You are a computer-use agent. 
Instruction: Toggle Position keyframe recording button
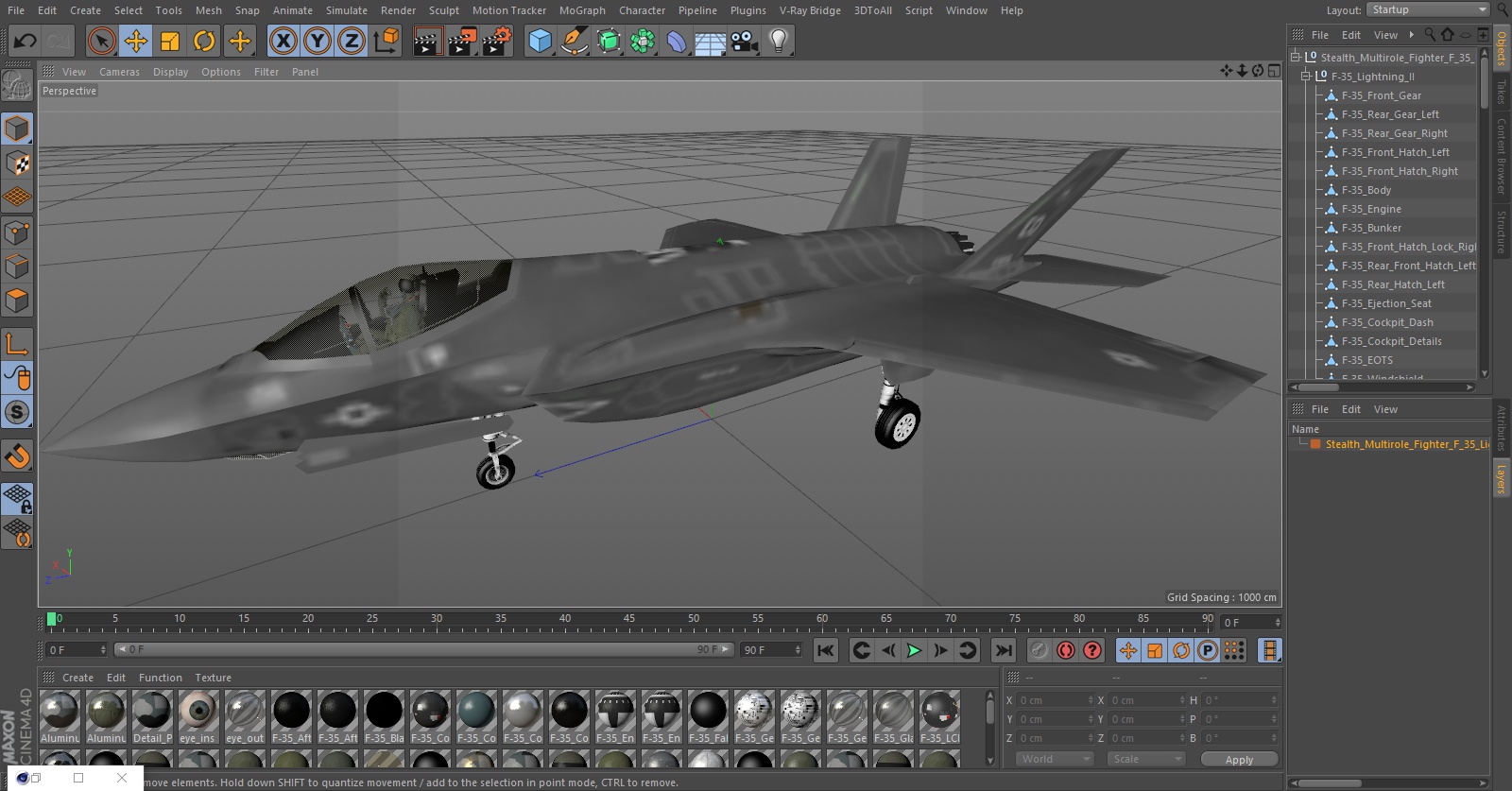[1128, 650]
